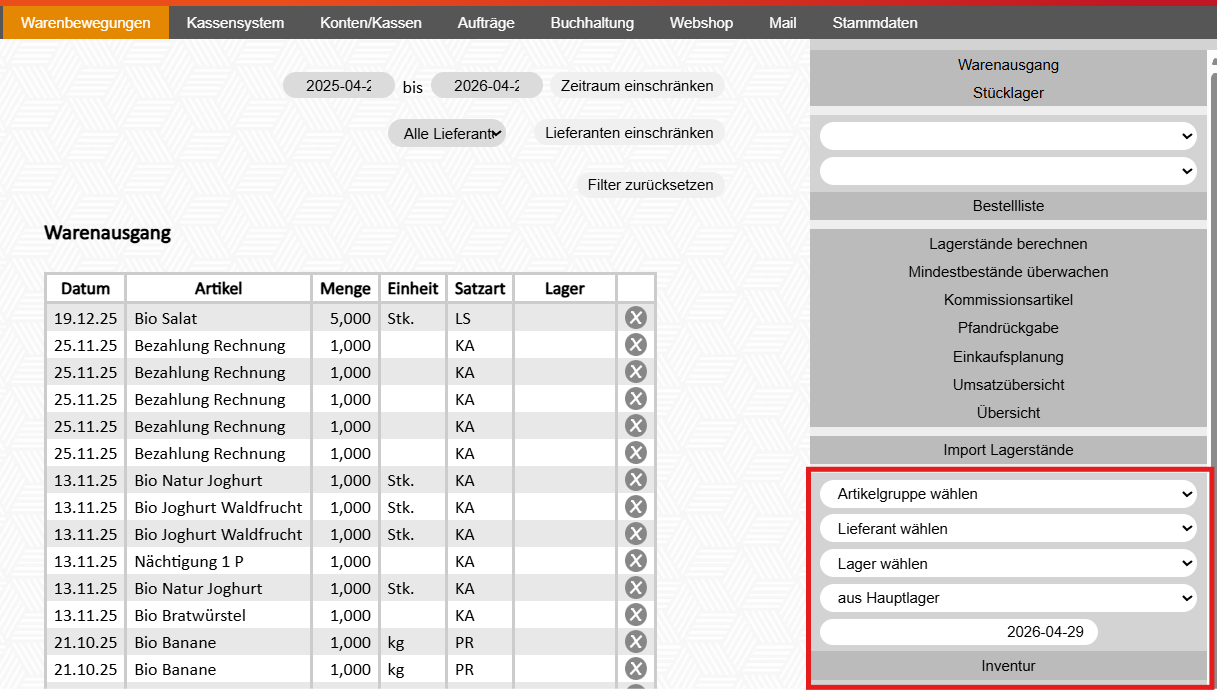Screen dimensions: 1217x691
Task: Remove first Bio Banane row
Action: [636, 642]
